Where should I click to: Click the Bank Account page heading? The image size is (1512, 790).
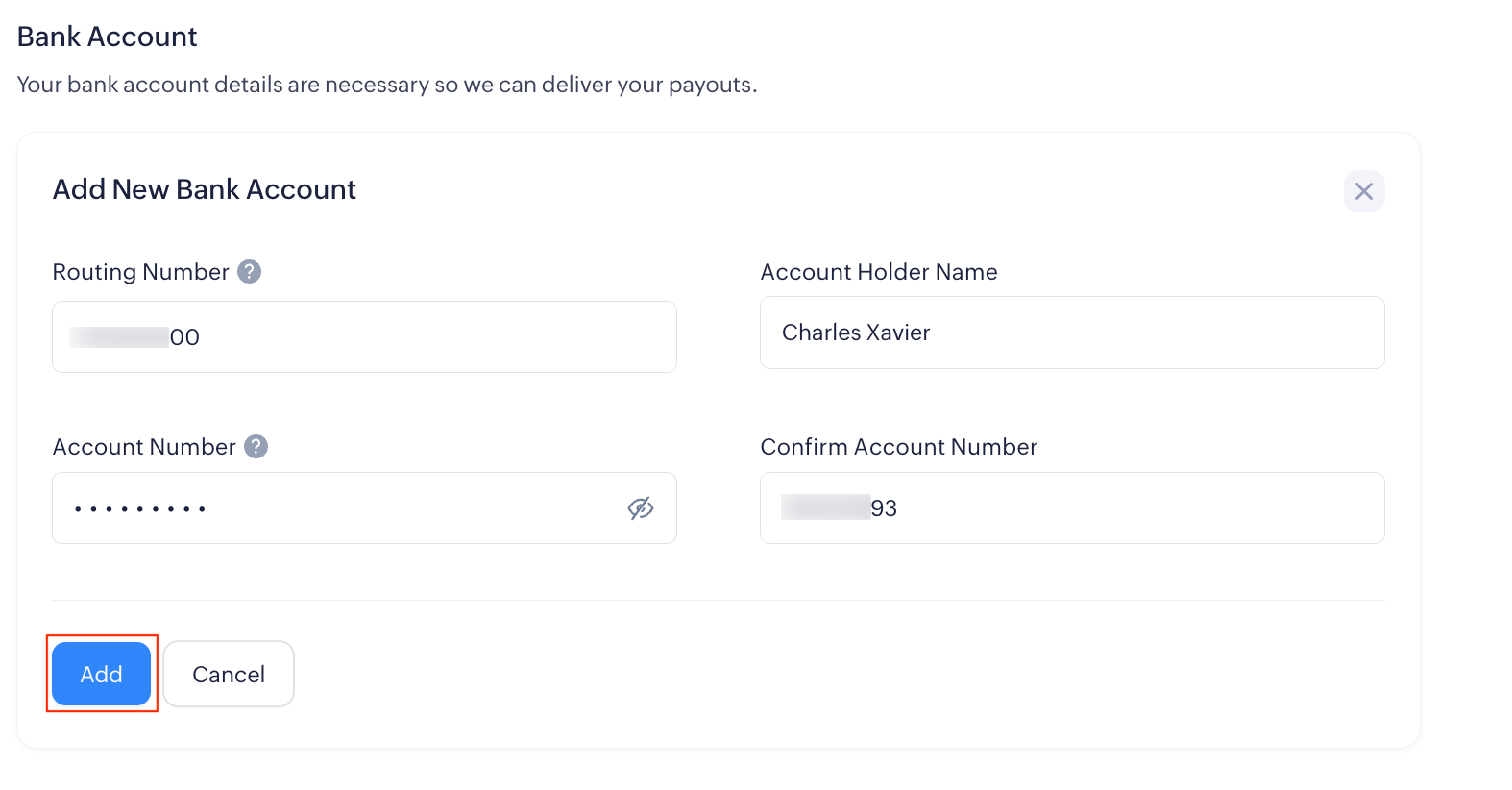108,37
